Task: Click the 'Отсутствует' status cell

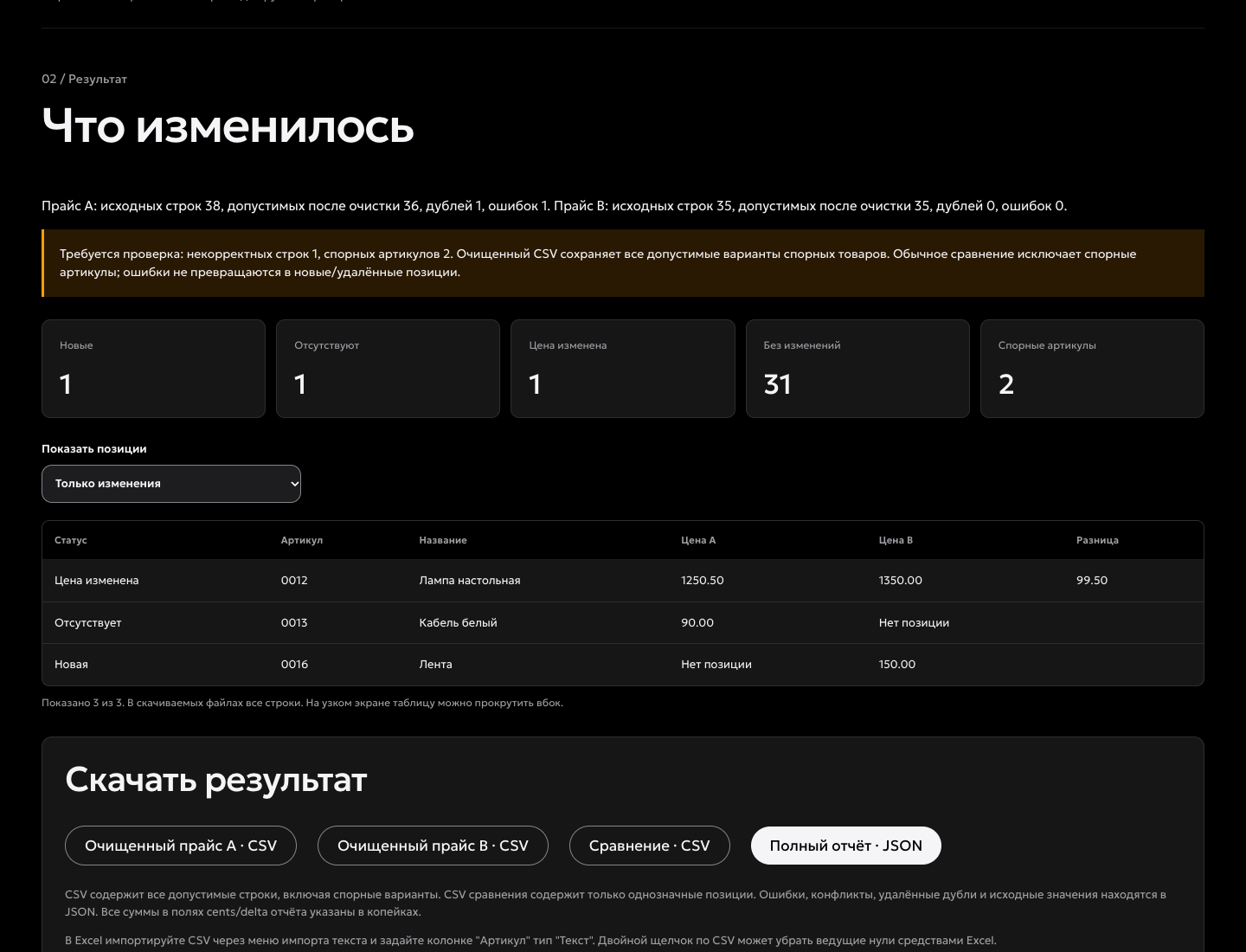Action: click(x=88, y=623)
